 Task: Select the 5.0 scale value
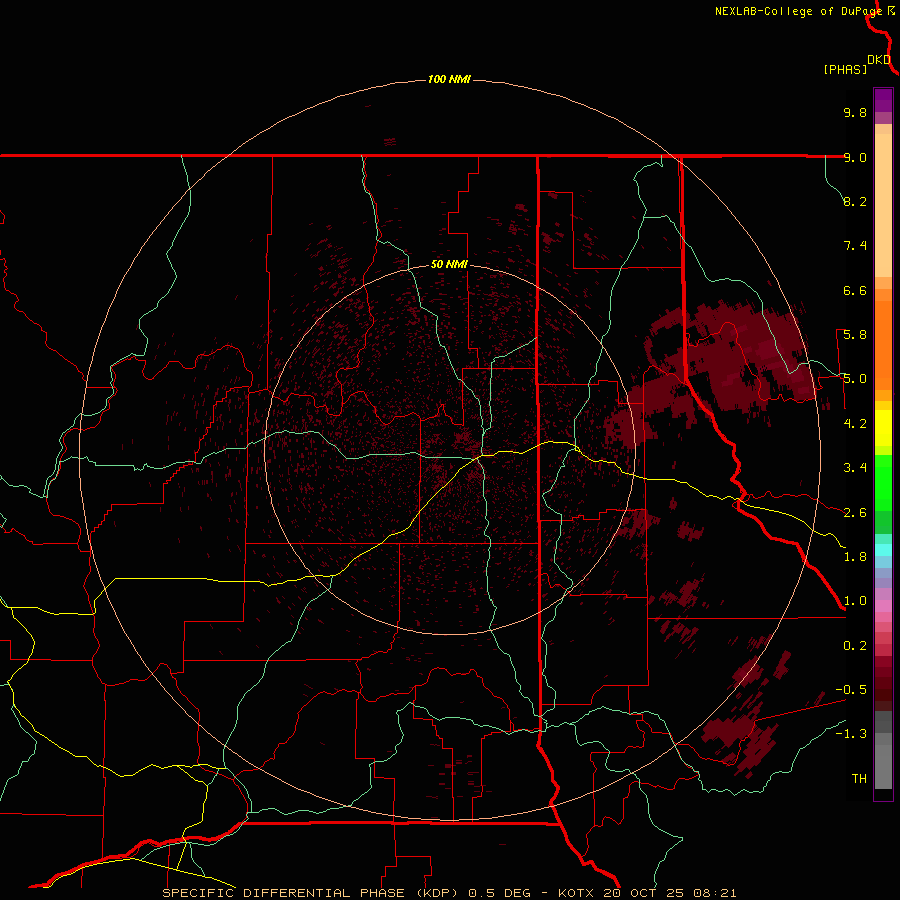tap(855, 379)
